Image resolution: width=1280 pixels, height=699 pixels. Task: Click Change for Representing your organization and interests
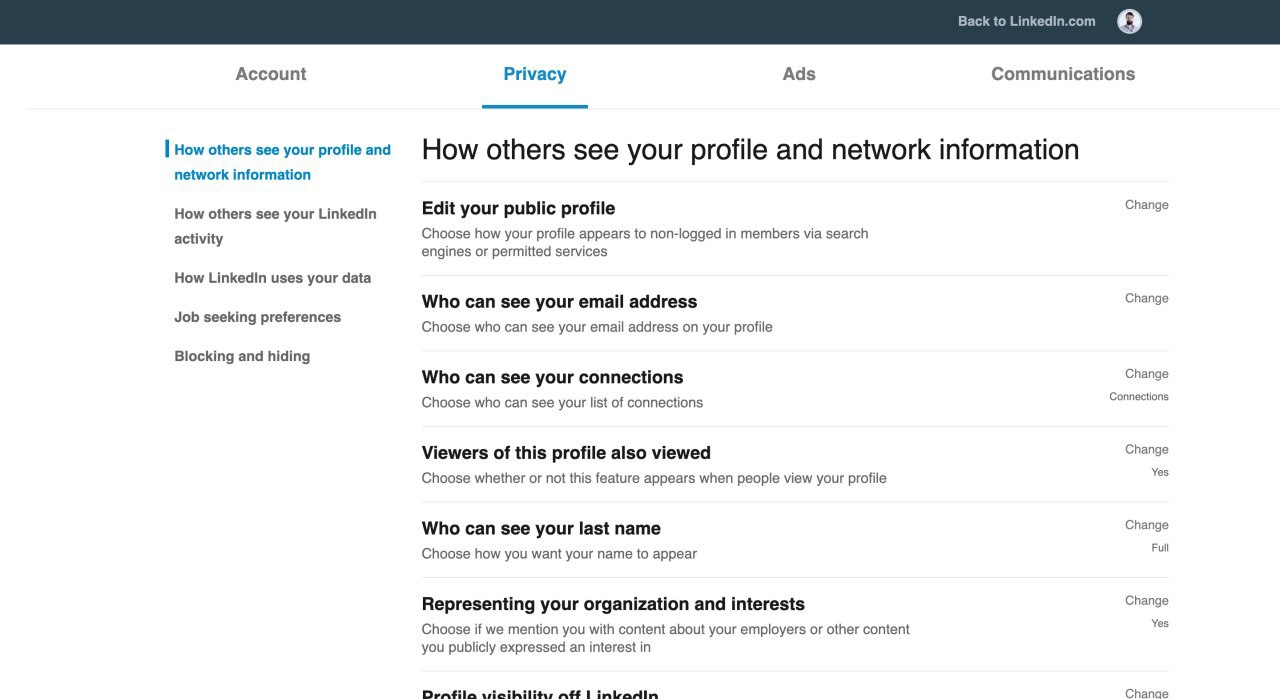(1146, 601)
